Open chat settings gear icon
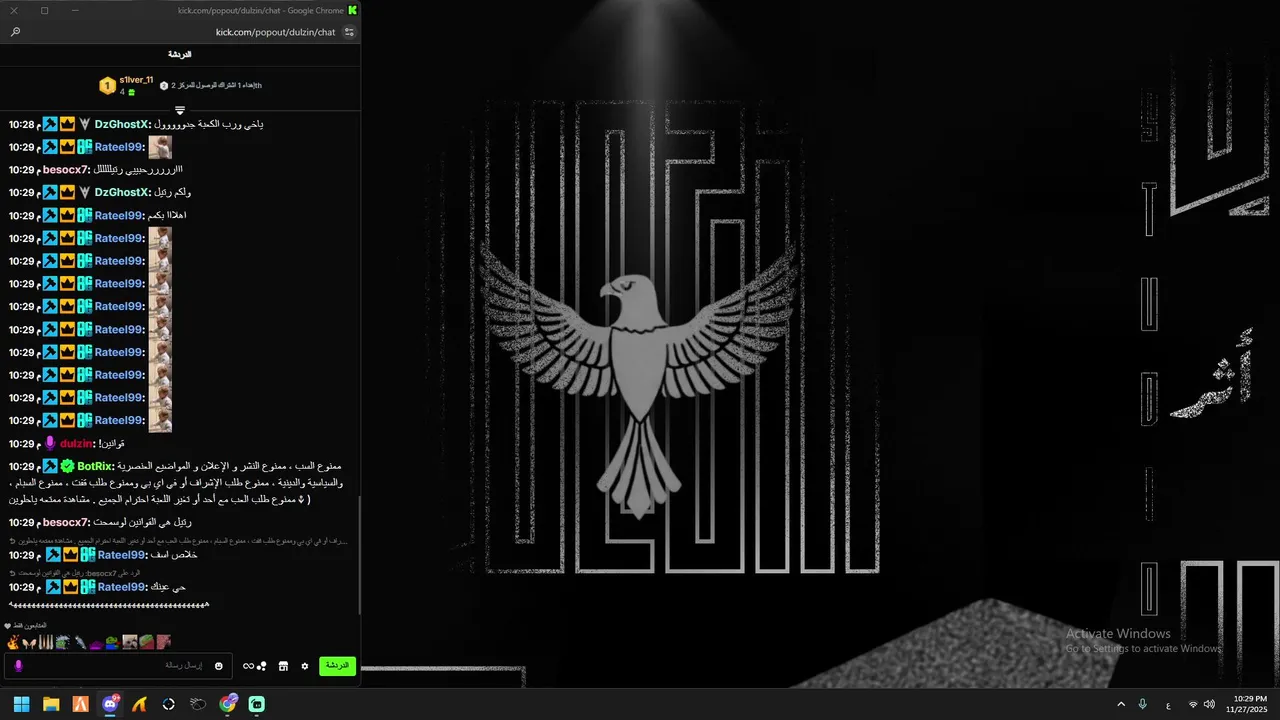 (305, 666)
